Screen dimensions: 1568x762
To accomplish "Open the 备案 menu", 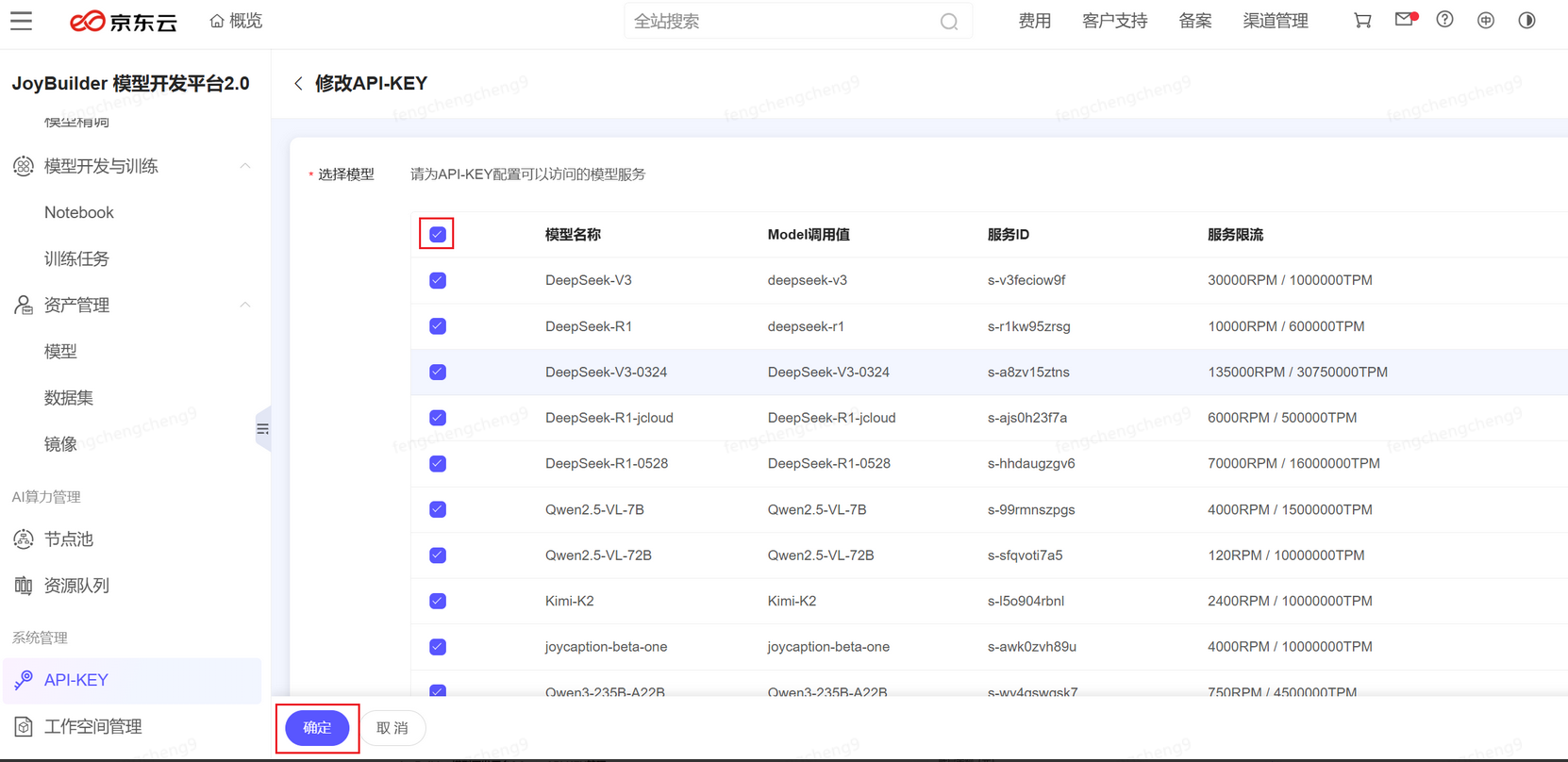I will (1195, 21).
